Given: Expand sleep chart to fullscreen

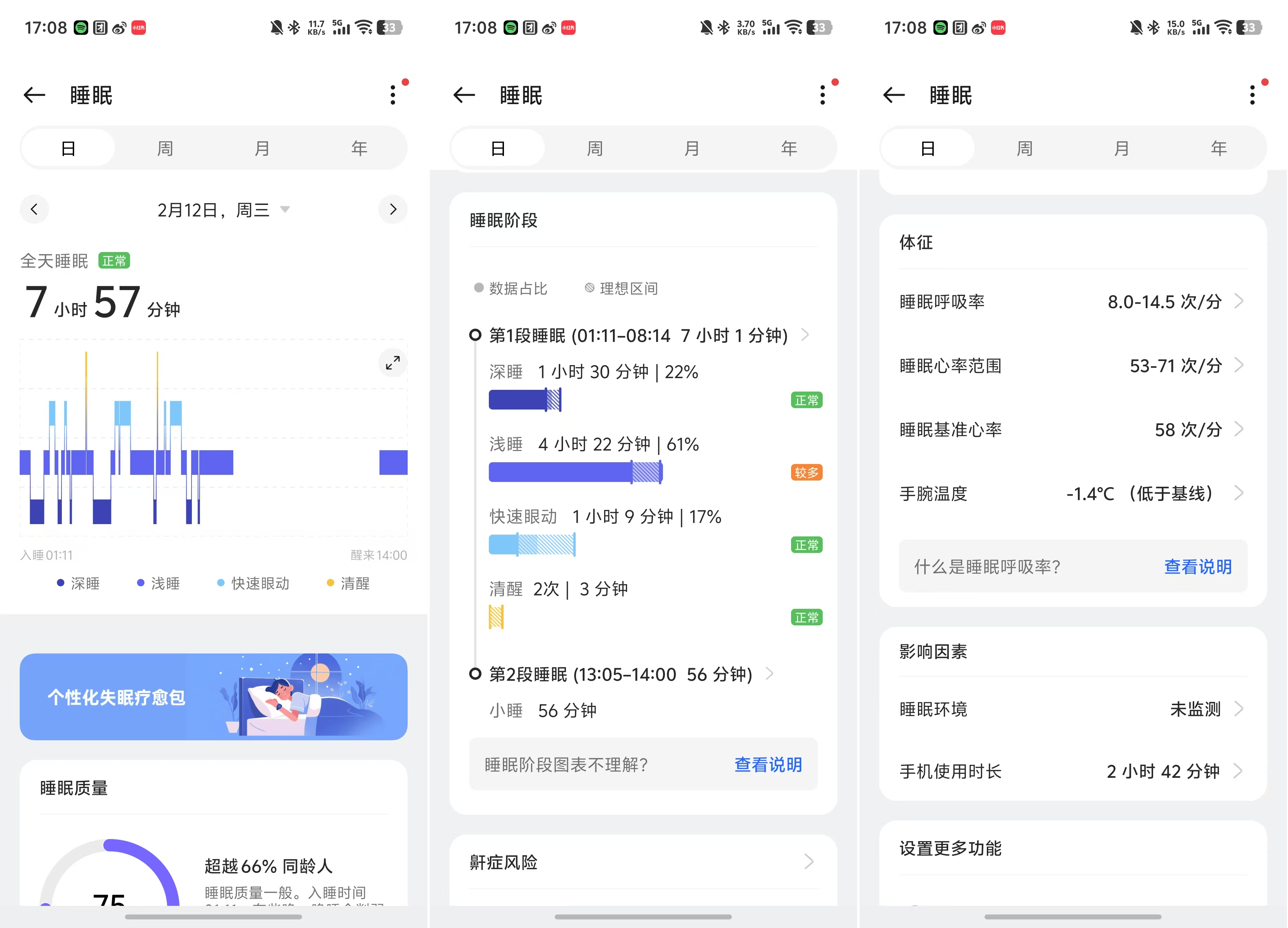Looking at the screenshot, I should (x=393, y=362).
